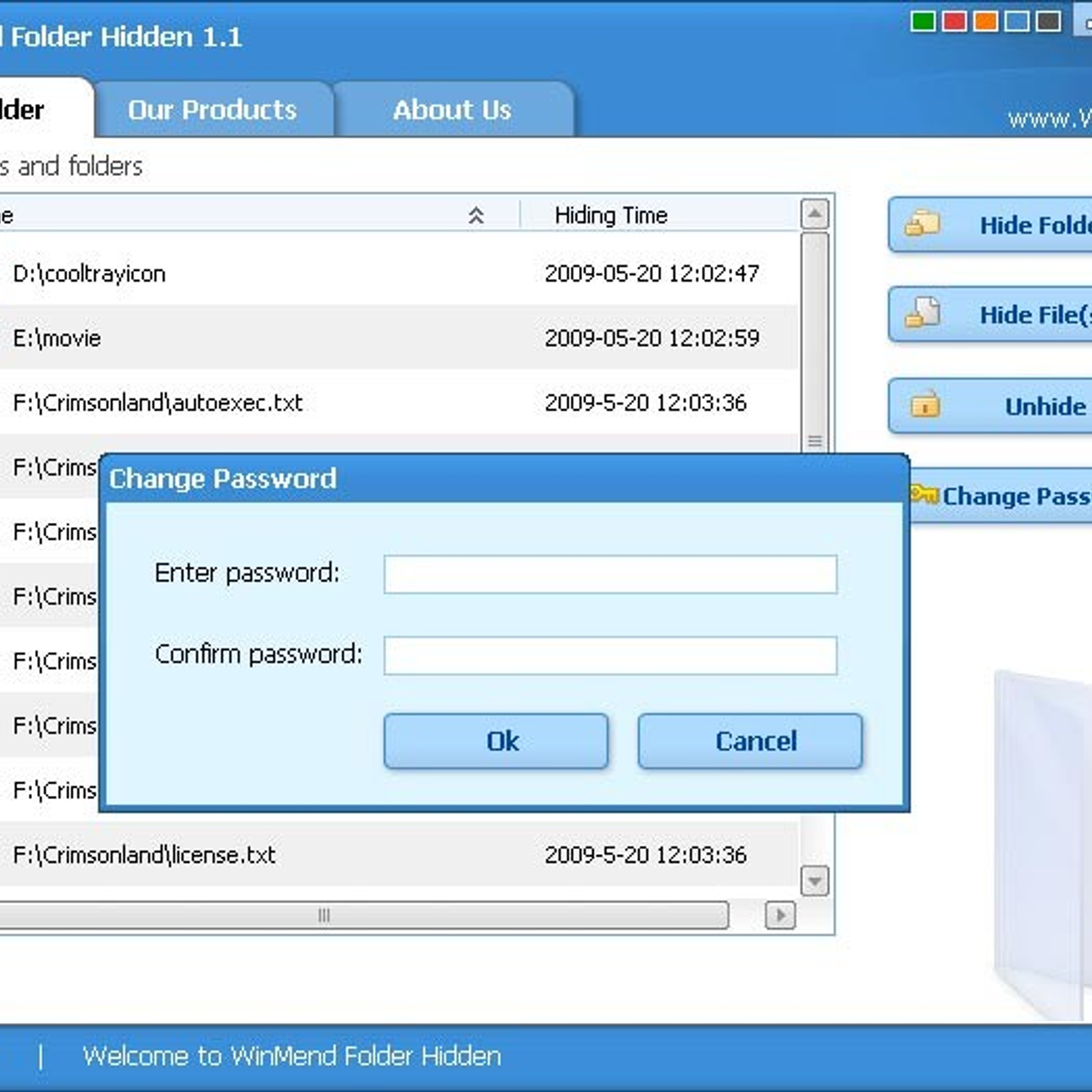Click the Unhide lock icon
This screenshot has width=1092, height=1092.
point(925,404)
